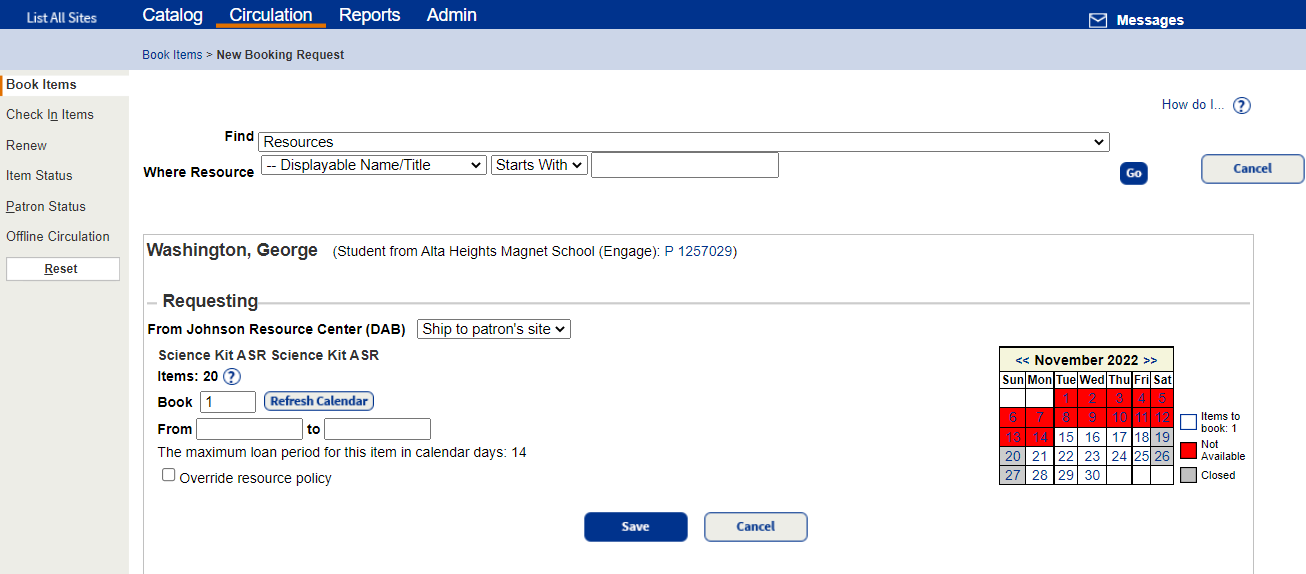The width and height of the screenshot is (1306, 574).
Task: Click the Save button
Action: click(x=636, y=527)
